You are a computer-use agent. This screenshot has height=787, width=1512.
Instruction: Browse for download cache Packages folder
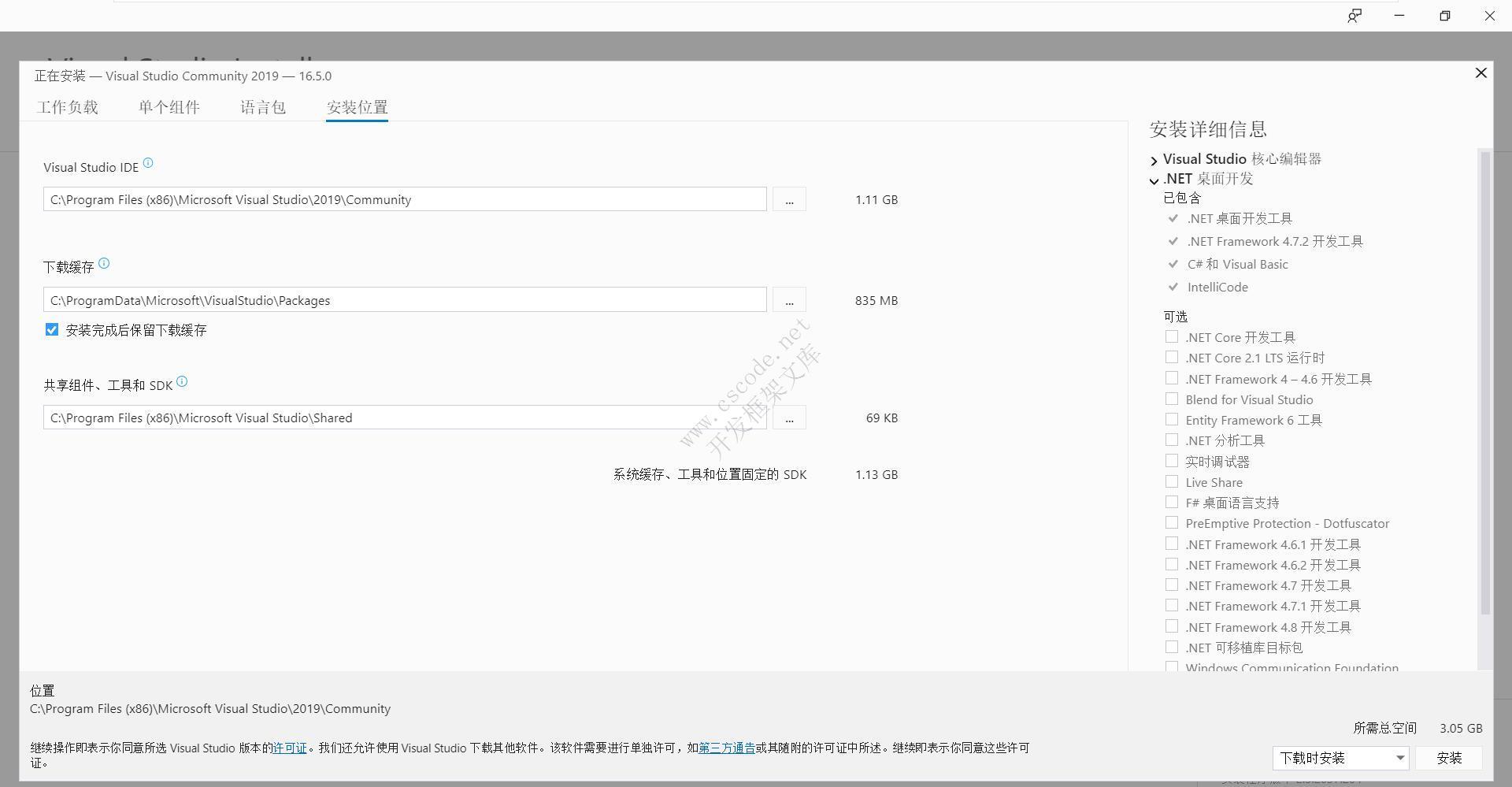click(789, 300)
